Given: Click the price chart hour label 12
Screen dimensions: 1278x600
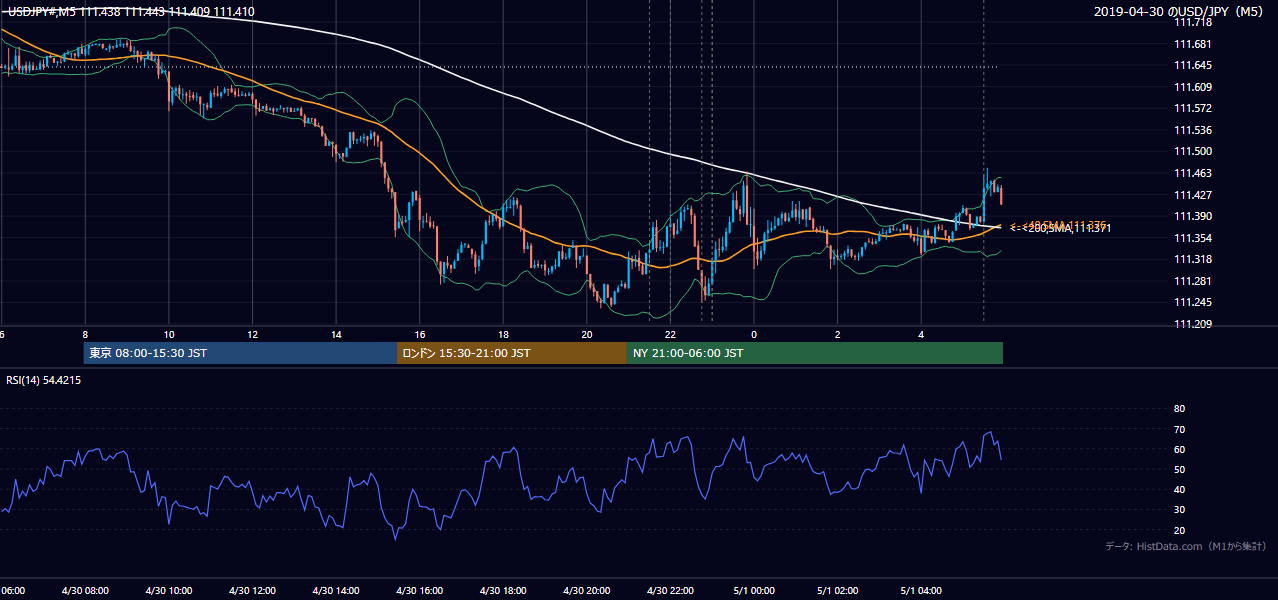Looking at the screenshot, I should pyautogui.click(x=252, y=335).
